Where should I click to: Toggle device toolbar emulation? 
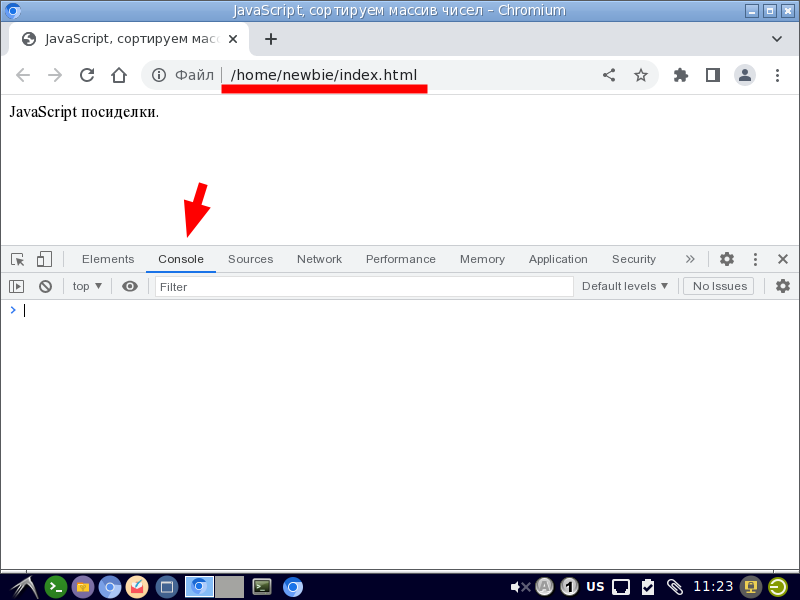click(44, 259)
